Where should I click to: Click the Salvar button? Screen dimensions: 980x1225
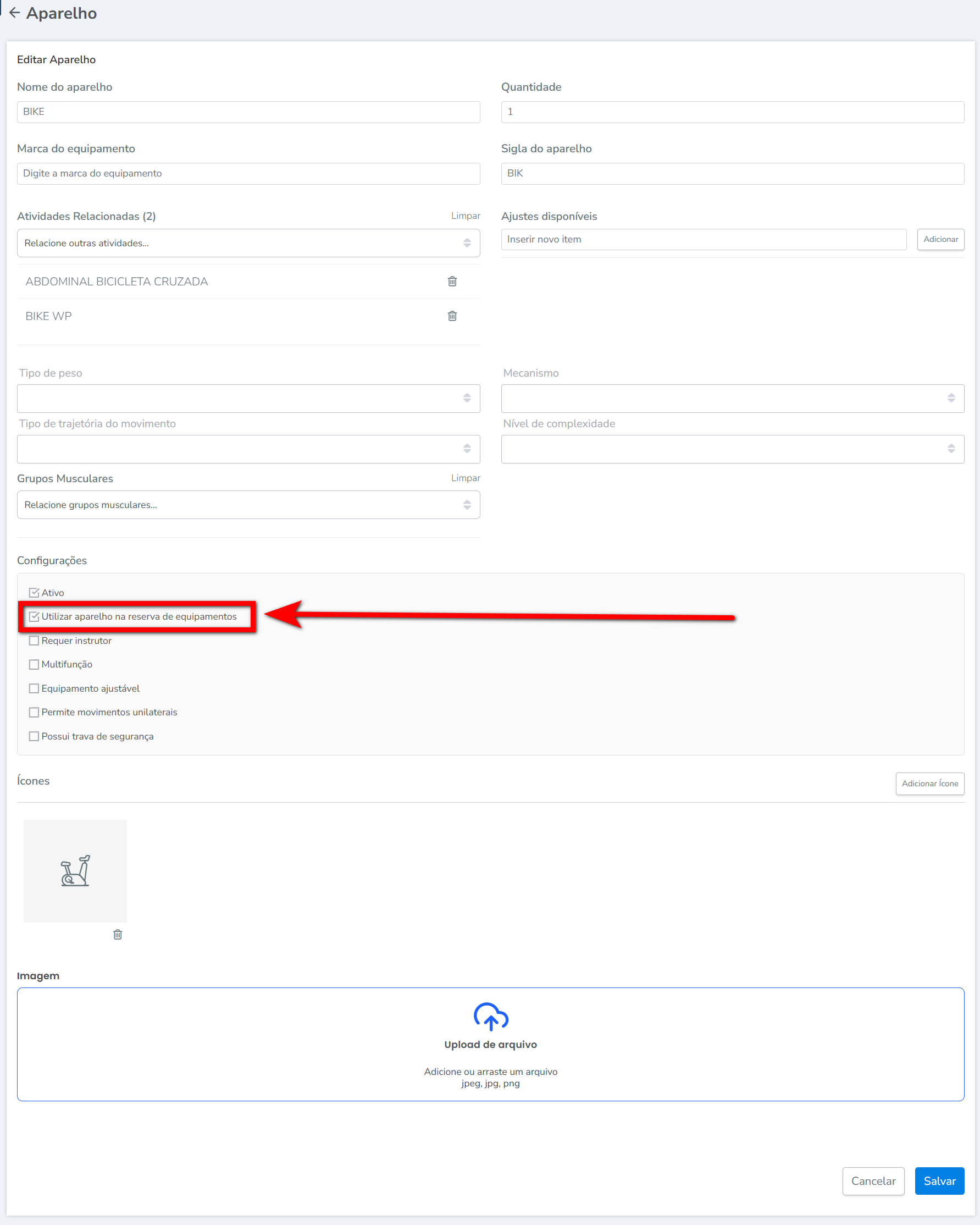click(x=939, y=1180)
